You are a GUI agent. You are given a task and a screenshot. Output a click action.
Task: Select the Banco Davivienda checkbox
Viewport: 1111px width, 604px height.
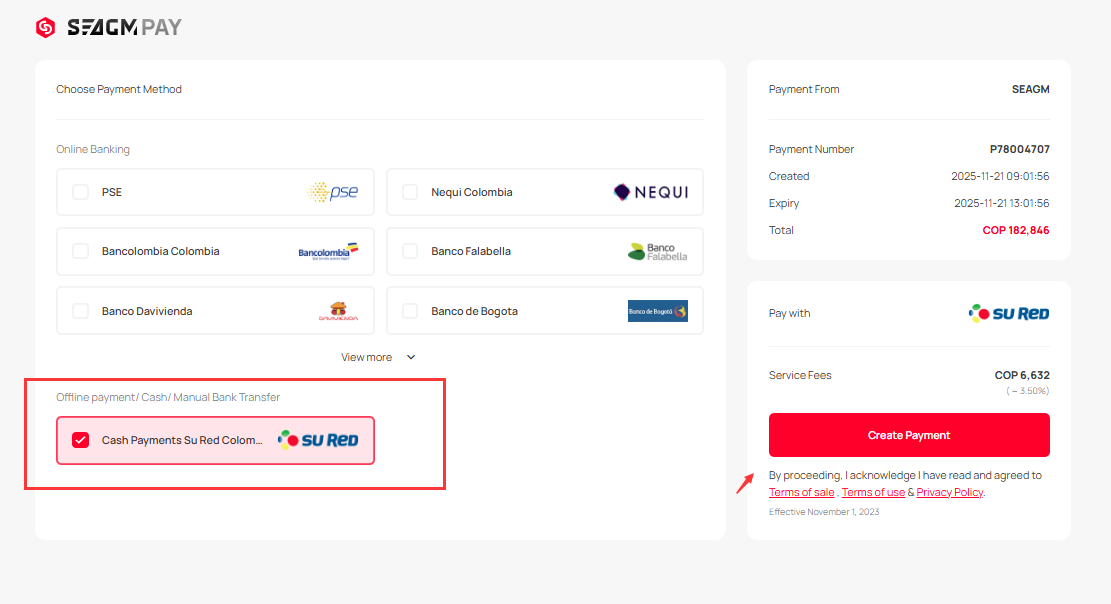81,311
